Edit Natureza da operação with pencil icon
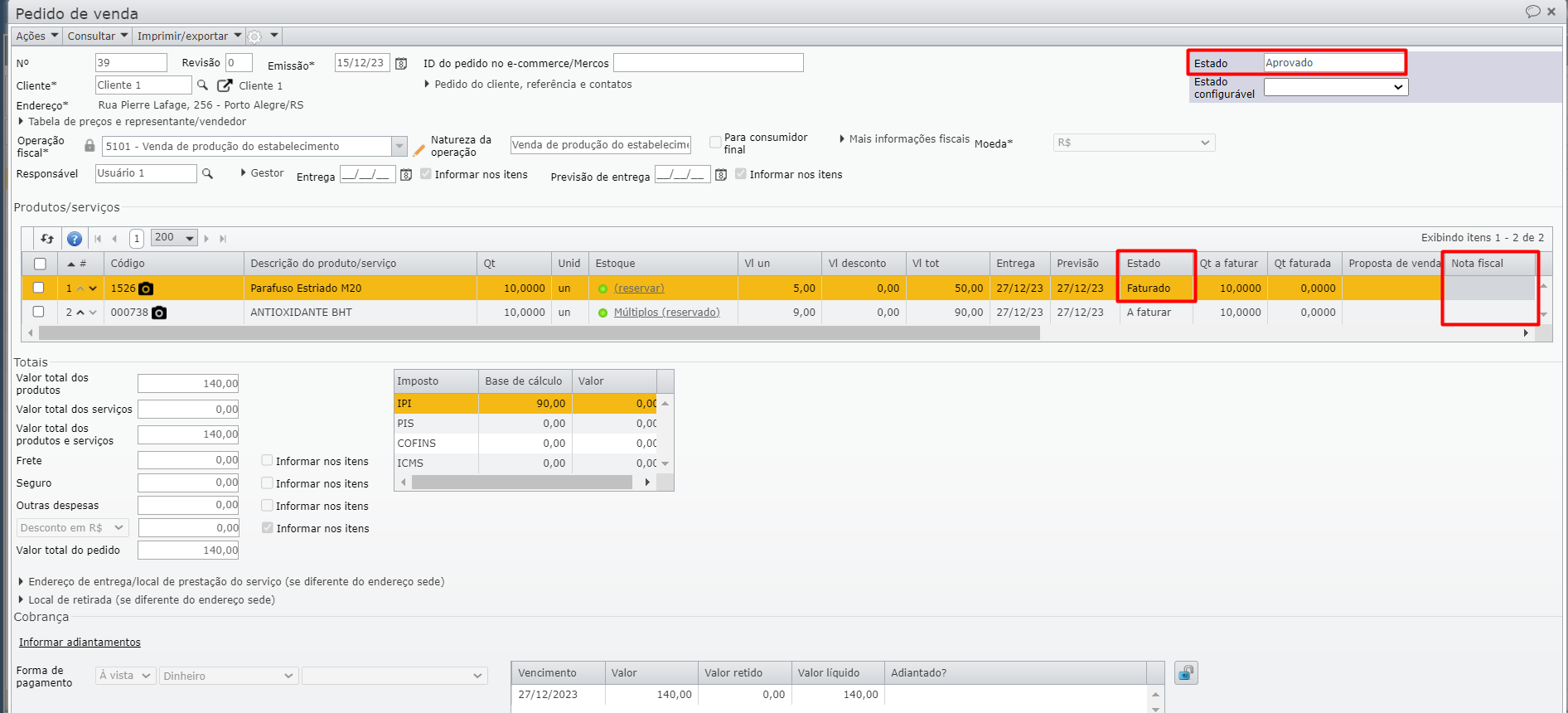1568x713 pixels. point(419,149)
